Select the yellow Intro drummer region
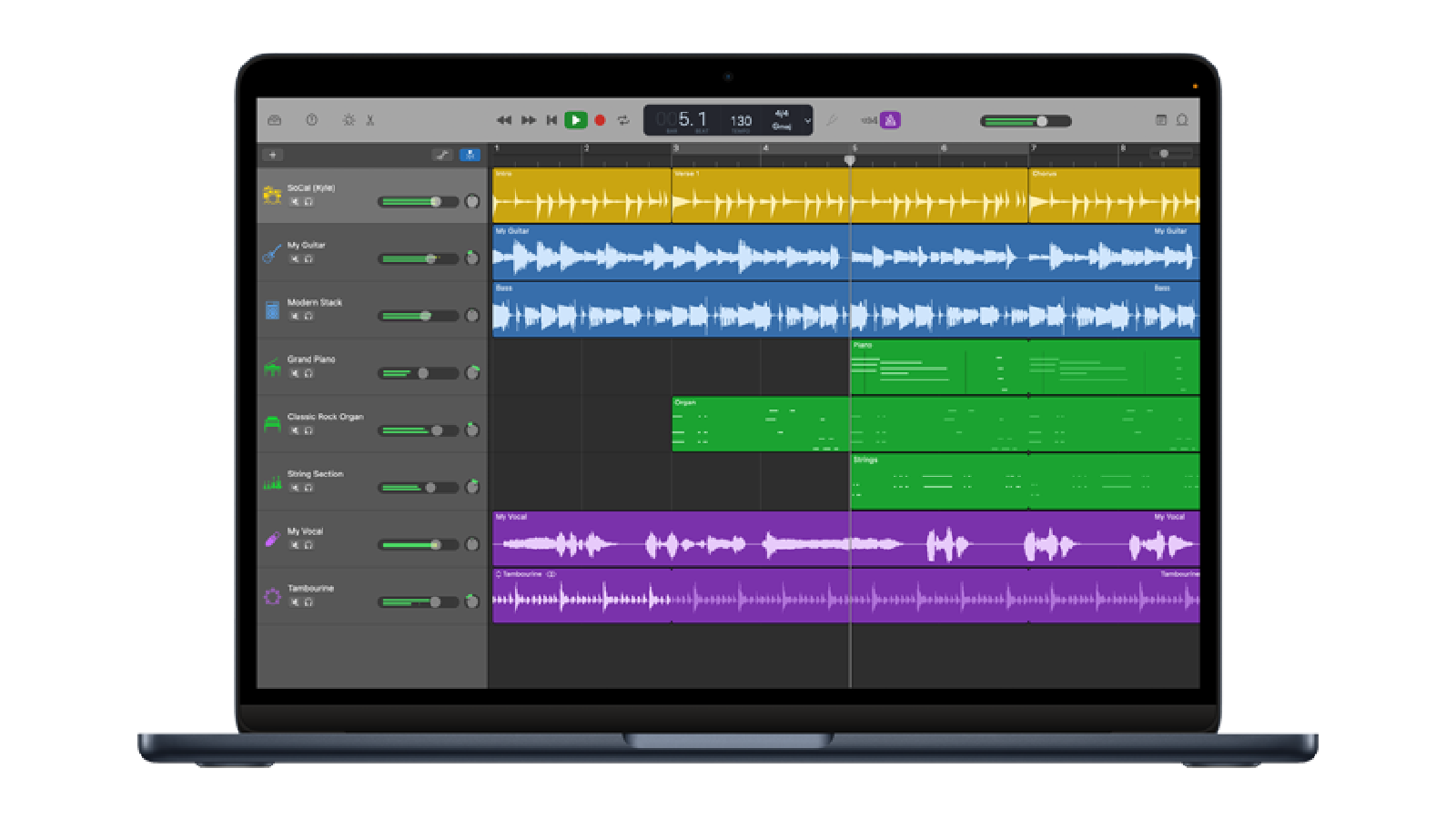Image resolution: width=1456 pixels, height=819 pixels. pyautogui.click(x=581, y=196)
